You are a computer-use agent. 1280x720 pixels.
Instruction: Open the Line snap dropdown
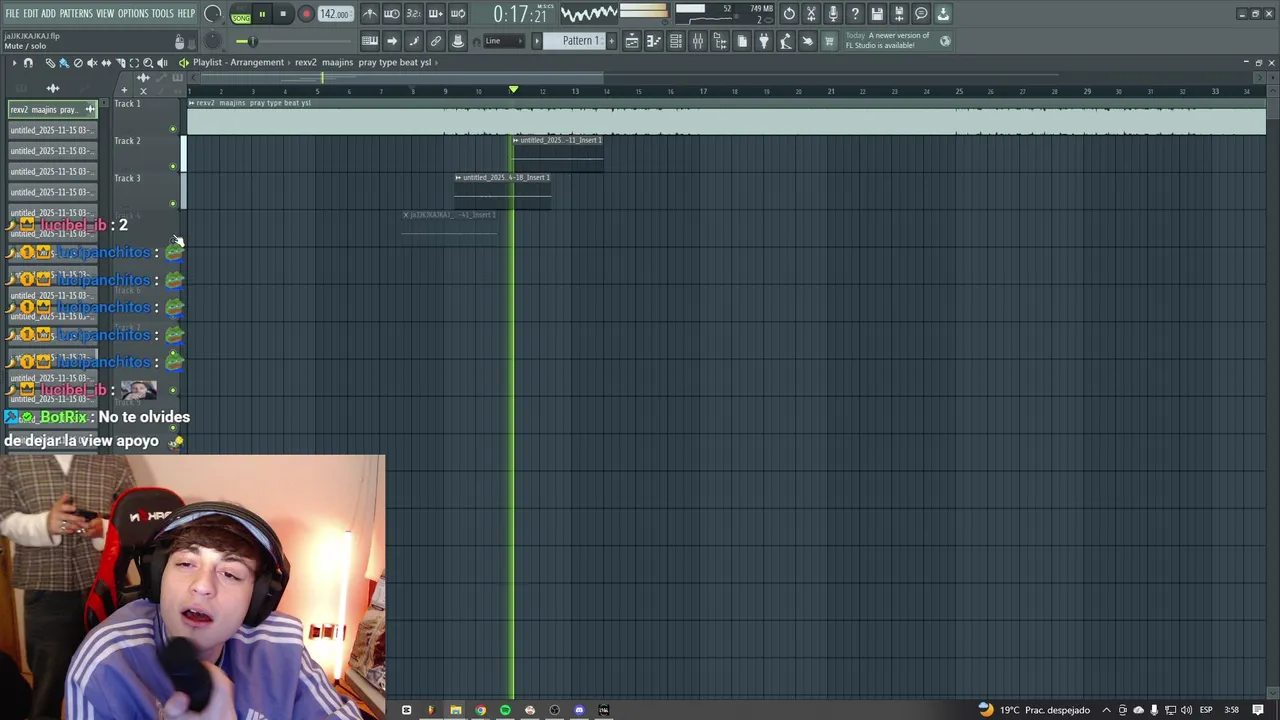pos(503,41)
